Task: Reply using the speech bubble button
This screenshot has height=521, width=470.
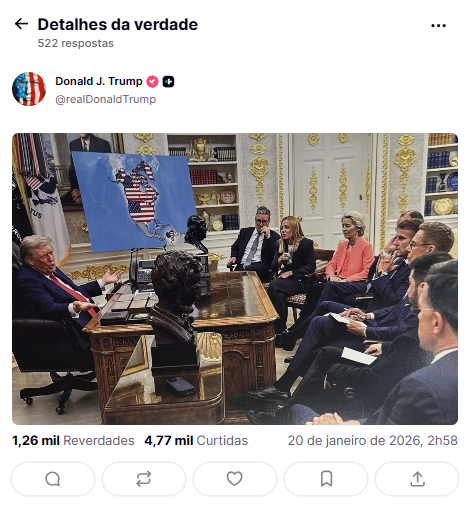Action: click(x=53, y=479)
